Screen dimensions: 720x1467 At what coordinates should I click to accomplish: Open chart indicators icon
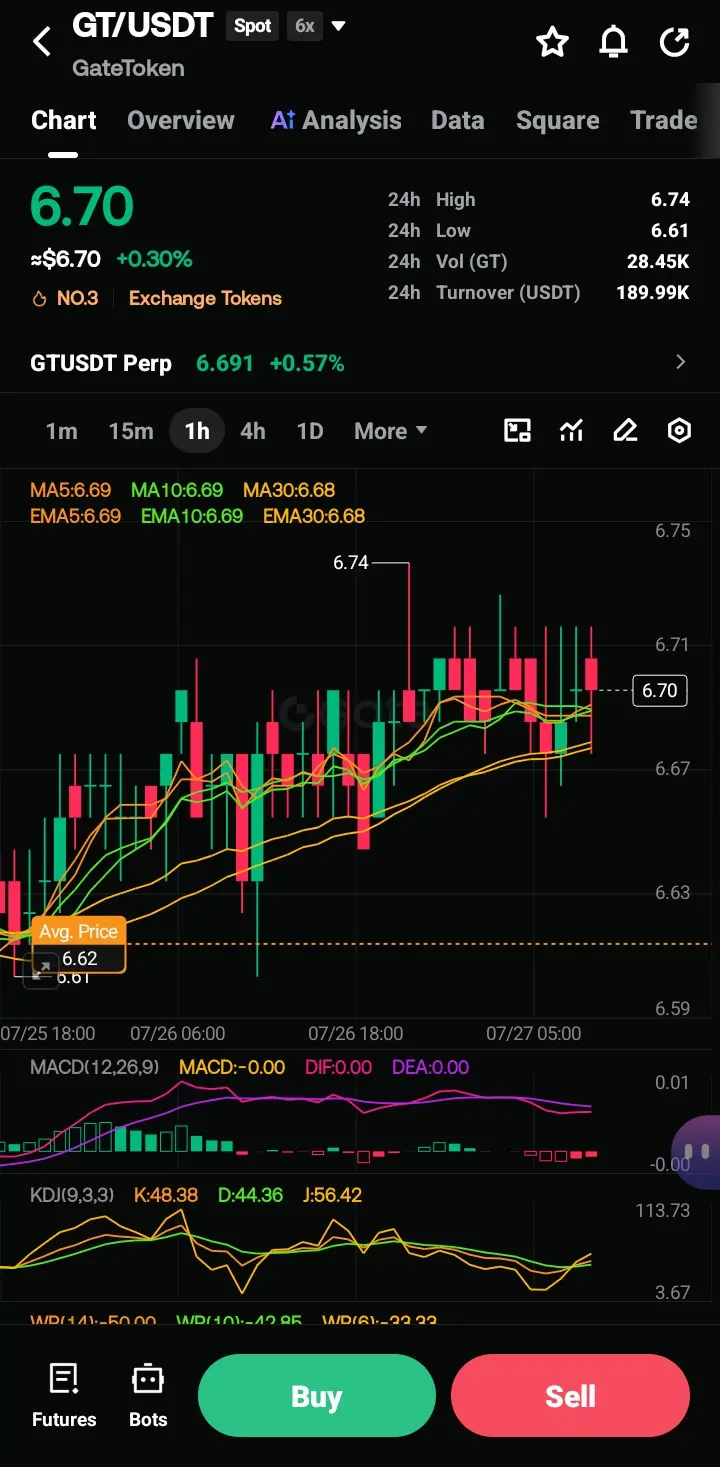(x=571, y=431)
